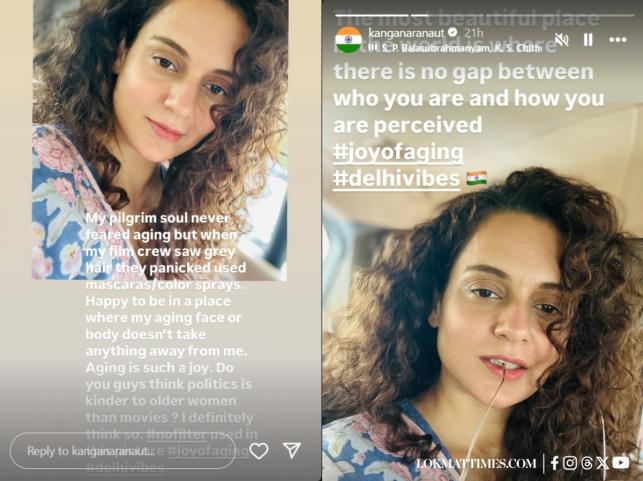Open the Indian flag profile picture
Screen dimensions: 643x481
[348, 39]
